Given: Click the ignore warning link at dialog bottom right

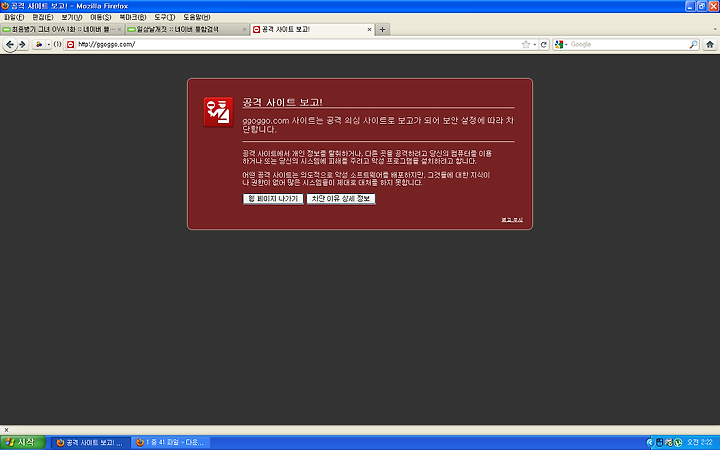Looking at the screenshot, I should pos(512,219).
